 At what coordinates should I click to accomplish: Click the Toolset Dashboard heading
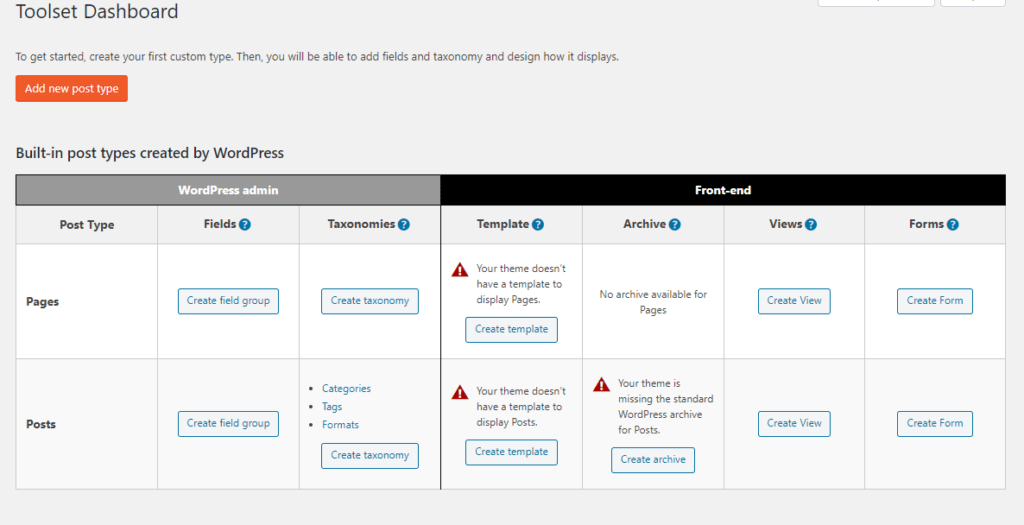[x=97, y=12]
